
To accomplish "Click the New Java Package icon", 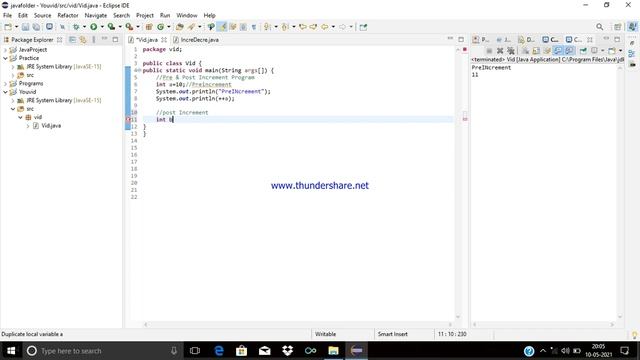I will pos(149,27).
